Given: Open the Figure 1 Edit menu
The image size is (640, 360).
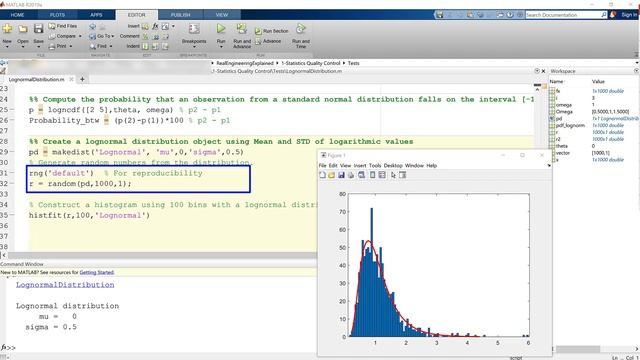Looking at the screenshot, I should point(333,165).
